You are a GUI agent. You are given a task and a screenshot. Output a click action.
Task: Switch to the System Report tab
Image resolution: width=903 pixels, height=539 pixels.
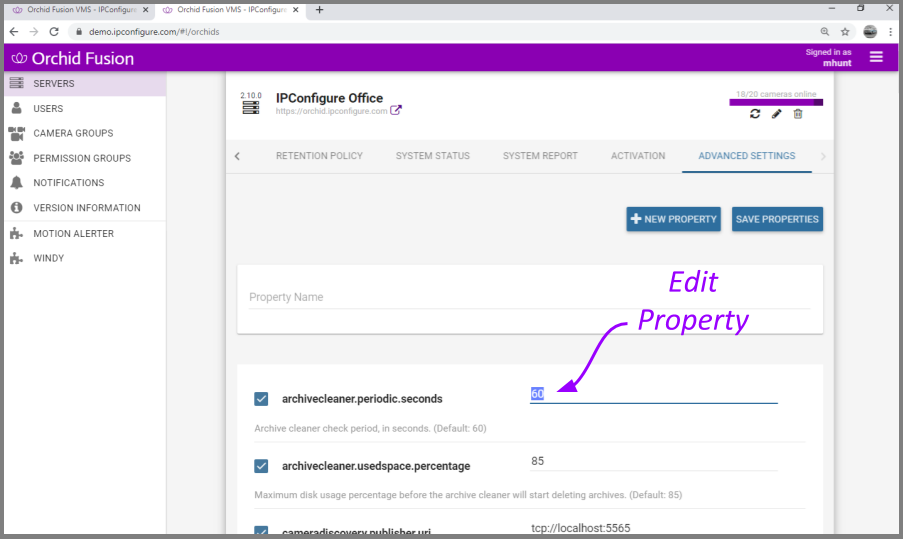[x=540, y=156]
